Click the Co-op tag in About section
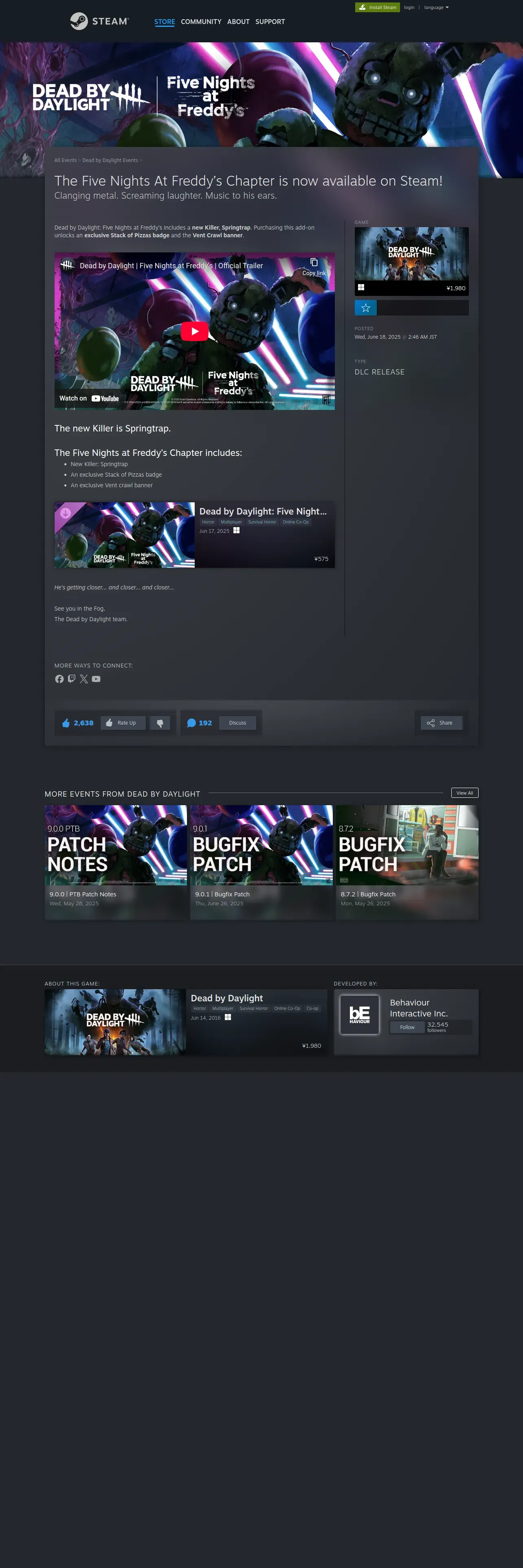Viewport: 523px width, 1568px height. point(312,1009)
